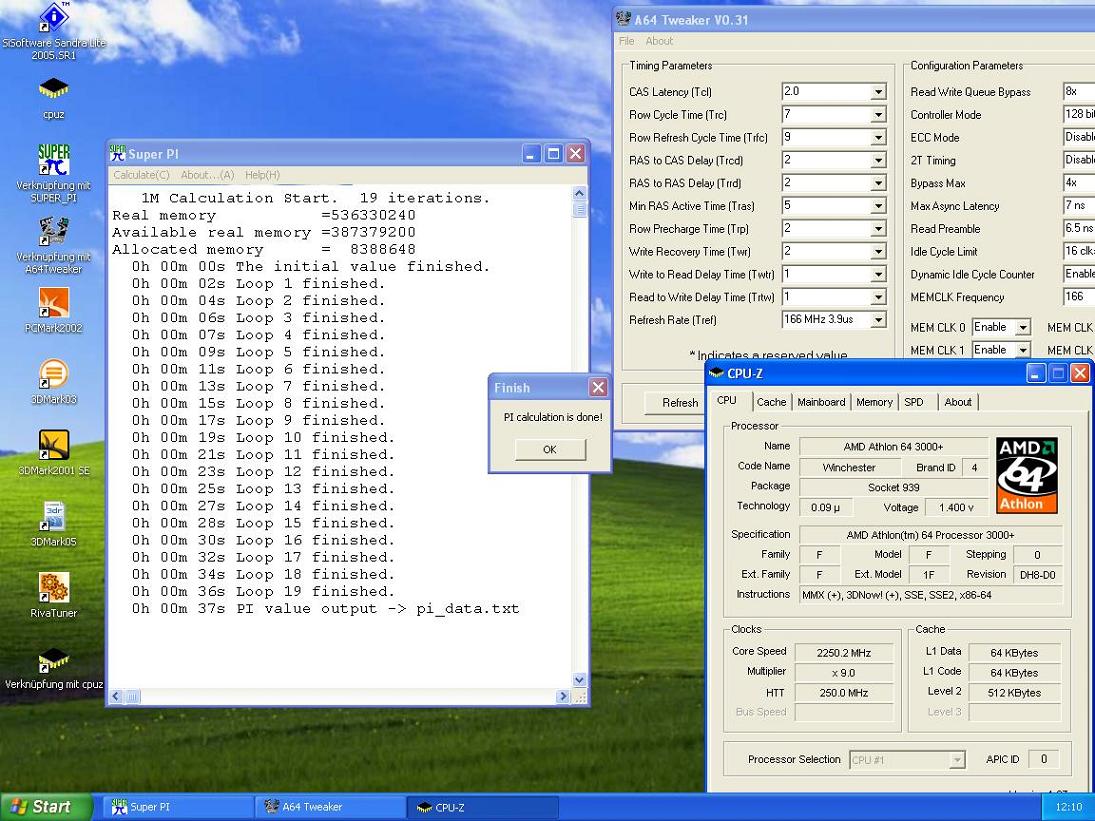Image resolution: width=1095 pixels, height=821 pixels.
Task: Click the Start button on the taskbar
Action: [46, 807]
